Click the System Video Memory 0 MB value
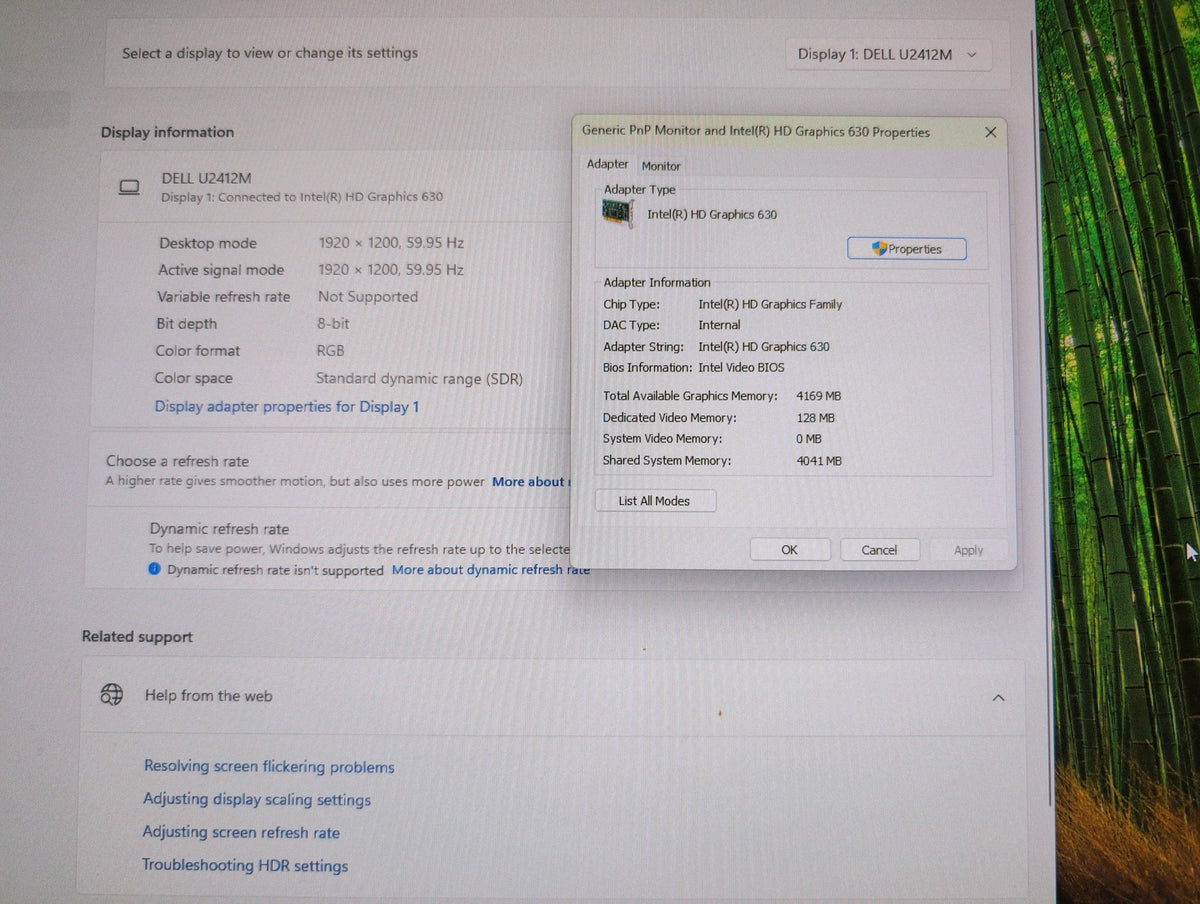Viewport: 1200px width, 904px height. click(809, 439)
